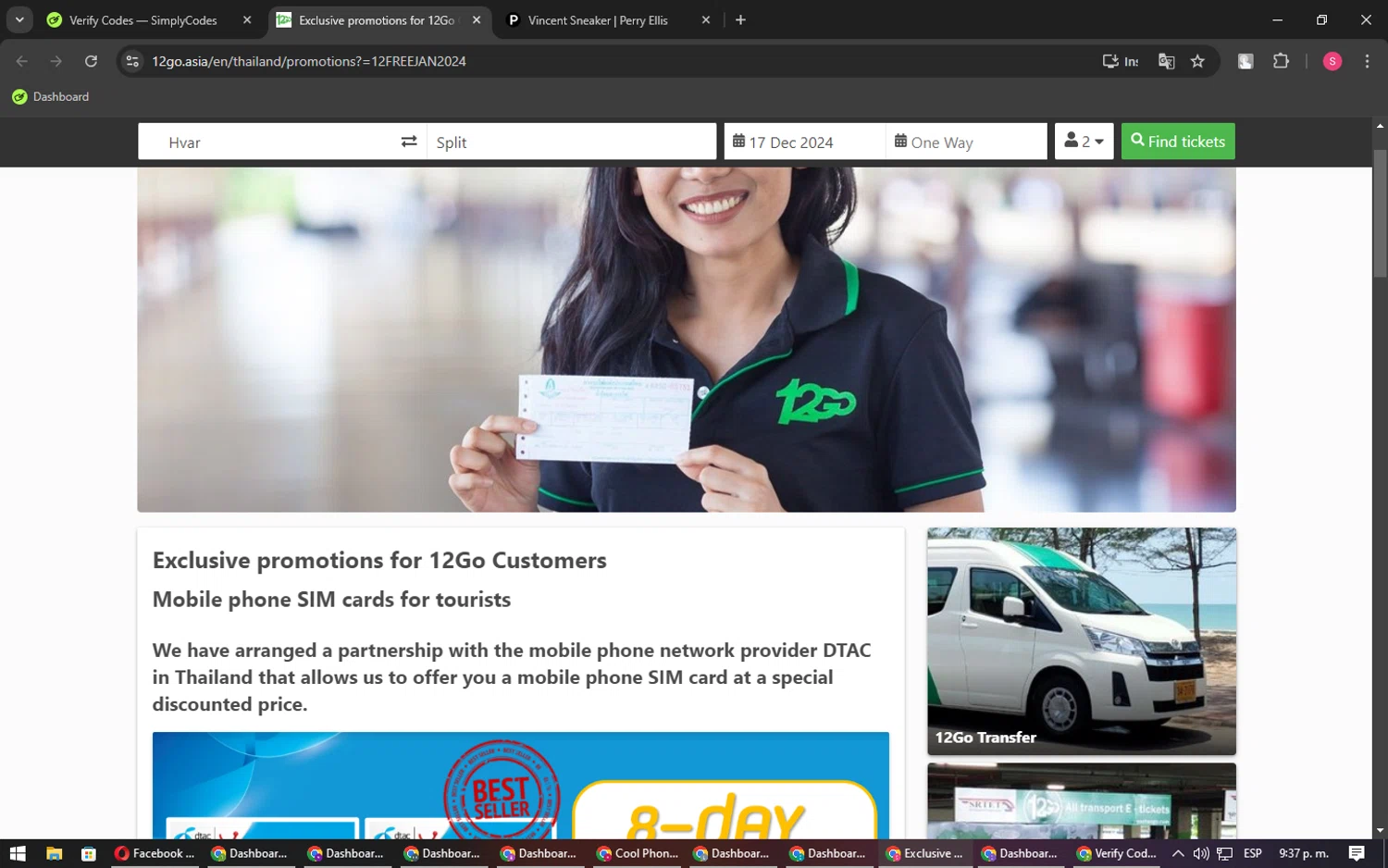Viewport: 1388px width, 868px height.
Task: Click the Find tickets button
Action: click(x=1178, y=142)
